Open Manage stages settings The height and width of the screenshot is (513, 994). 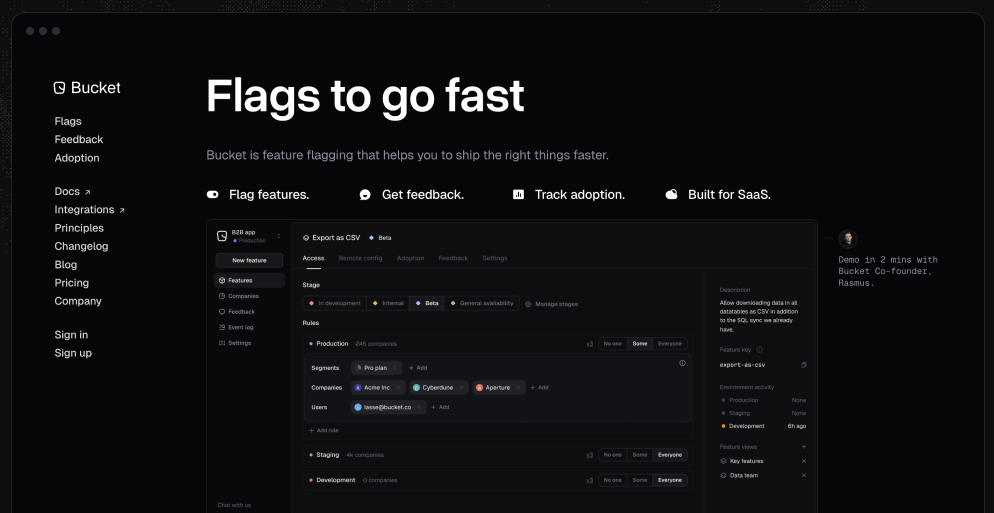click(x=551, y=304)
